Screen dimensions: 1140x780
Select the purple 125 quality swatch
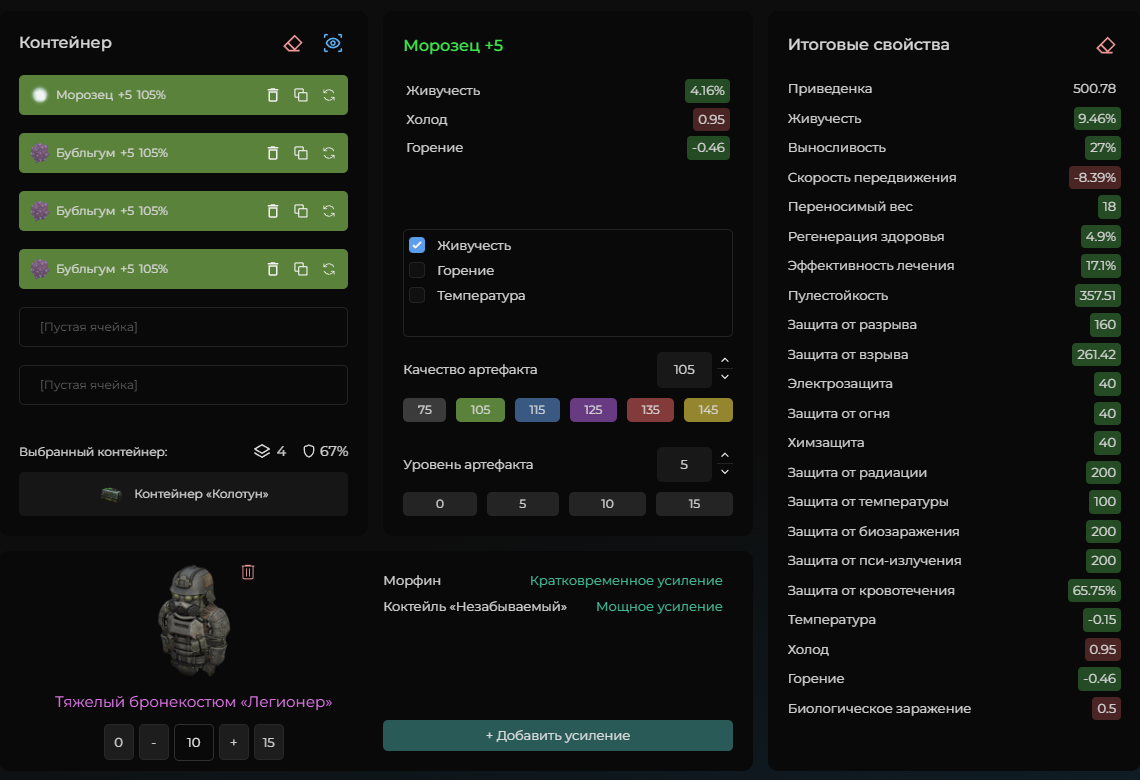pos(593,410)
